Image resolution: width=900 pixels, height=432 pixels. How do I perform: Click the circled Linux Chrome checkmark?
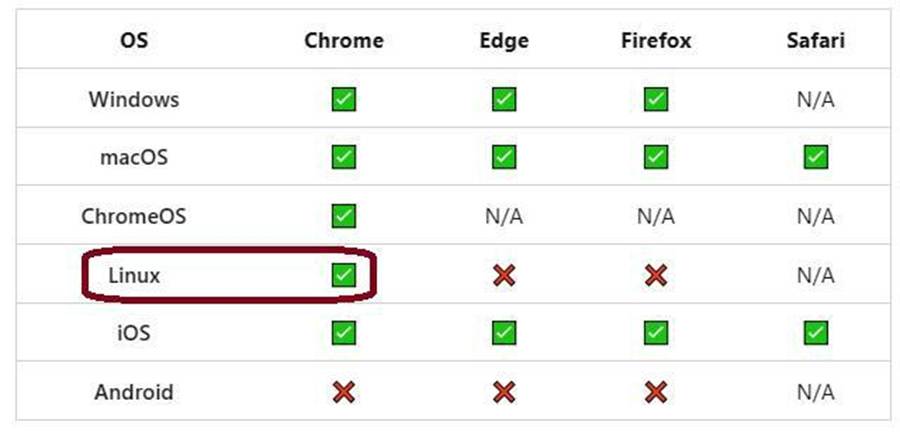pos(343,275)
